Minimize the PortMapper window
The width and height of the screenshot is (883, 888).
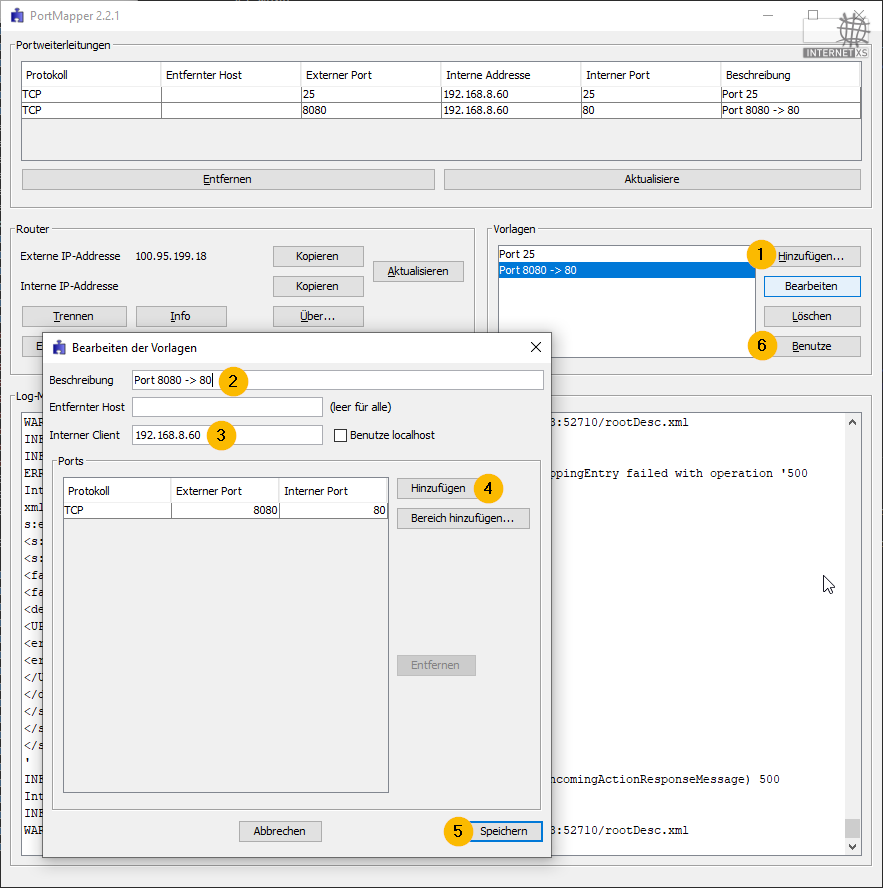[x=768, y=15]
